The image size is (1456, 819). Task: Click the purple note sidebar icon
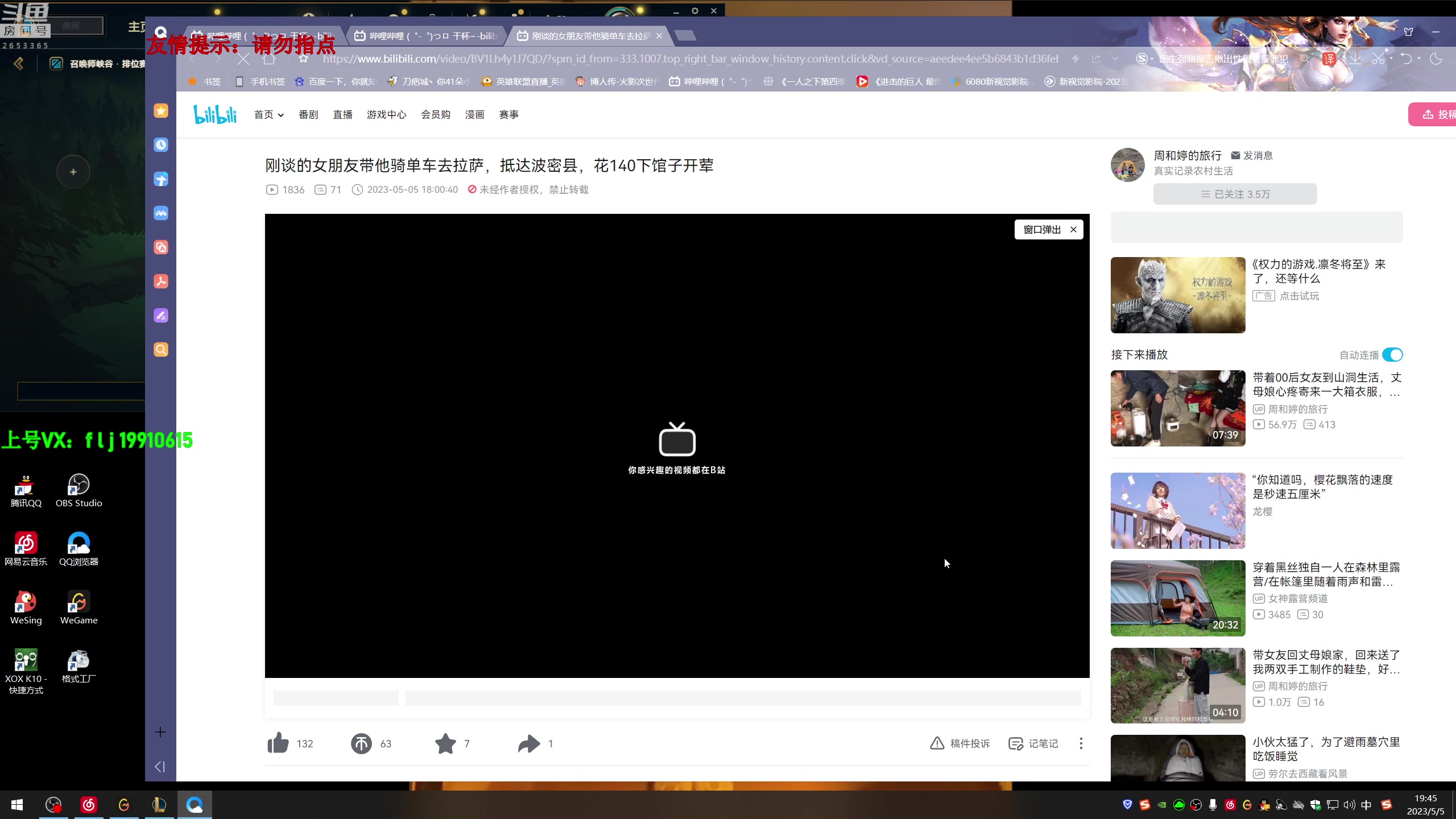[161, 315]
